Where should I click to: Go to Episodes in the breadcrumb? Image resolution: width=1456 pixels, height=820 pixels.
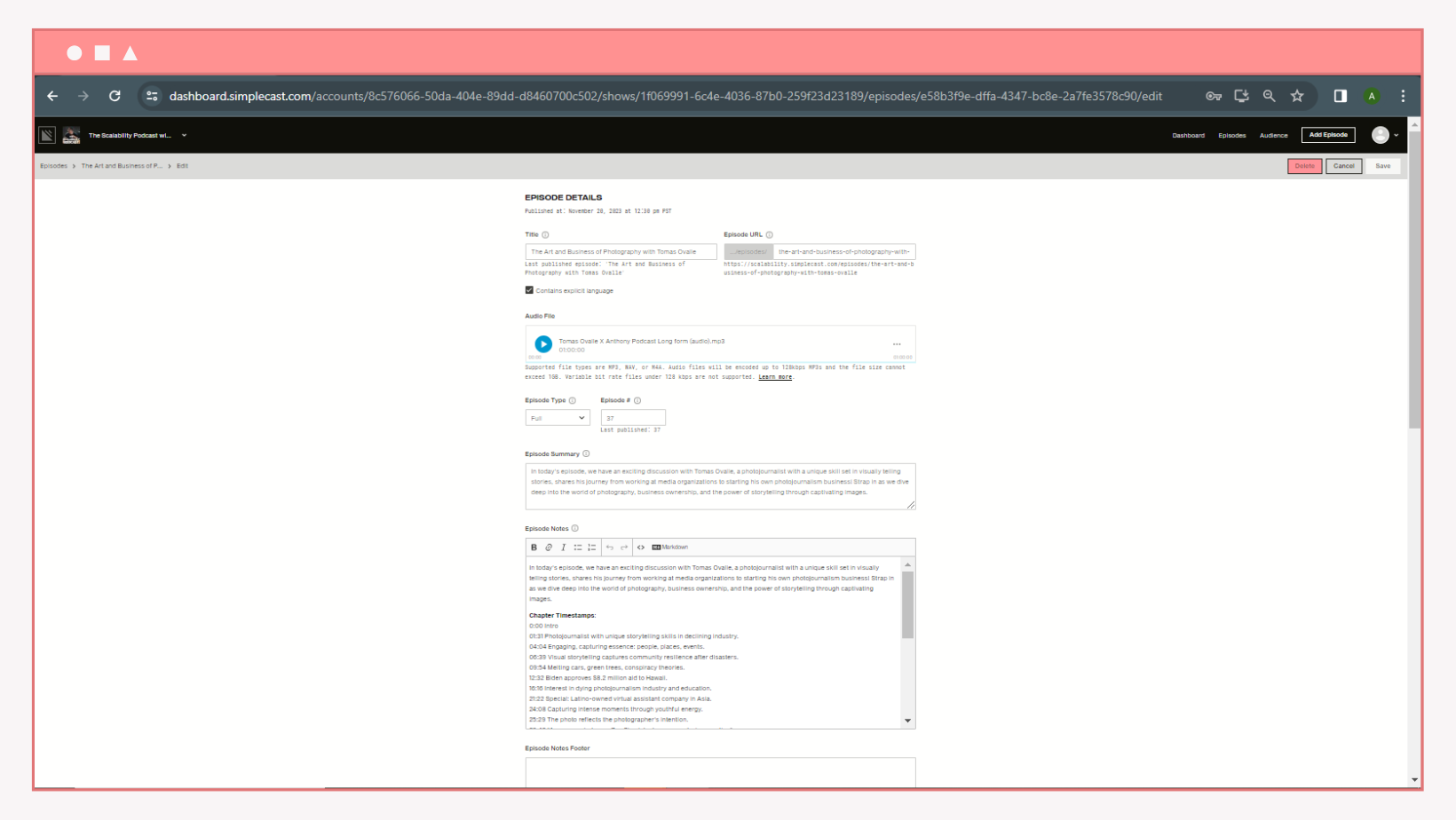pos(53,166)
